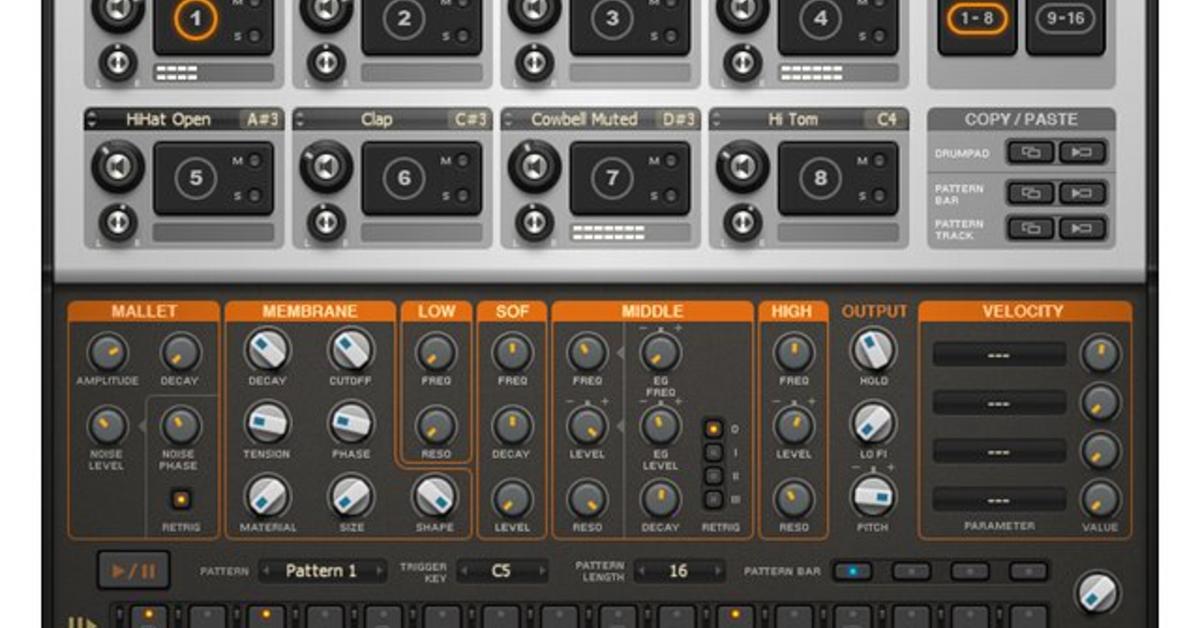Copy the pattern bar
The image size is (1200, 628).
[1030, 193]
